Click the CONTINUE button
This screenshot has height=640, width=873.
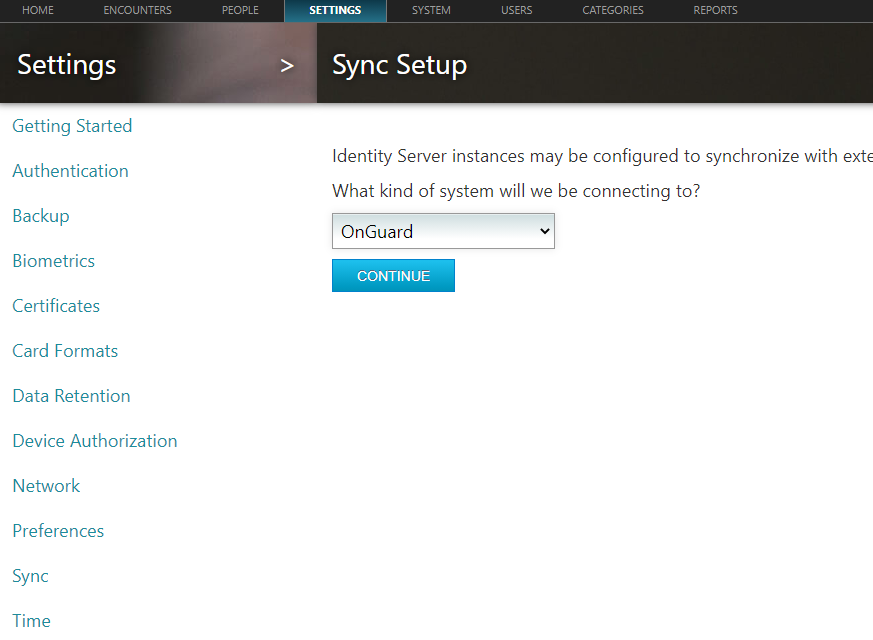coord(393,275)
